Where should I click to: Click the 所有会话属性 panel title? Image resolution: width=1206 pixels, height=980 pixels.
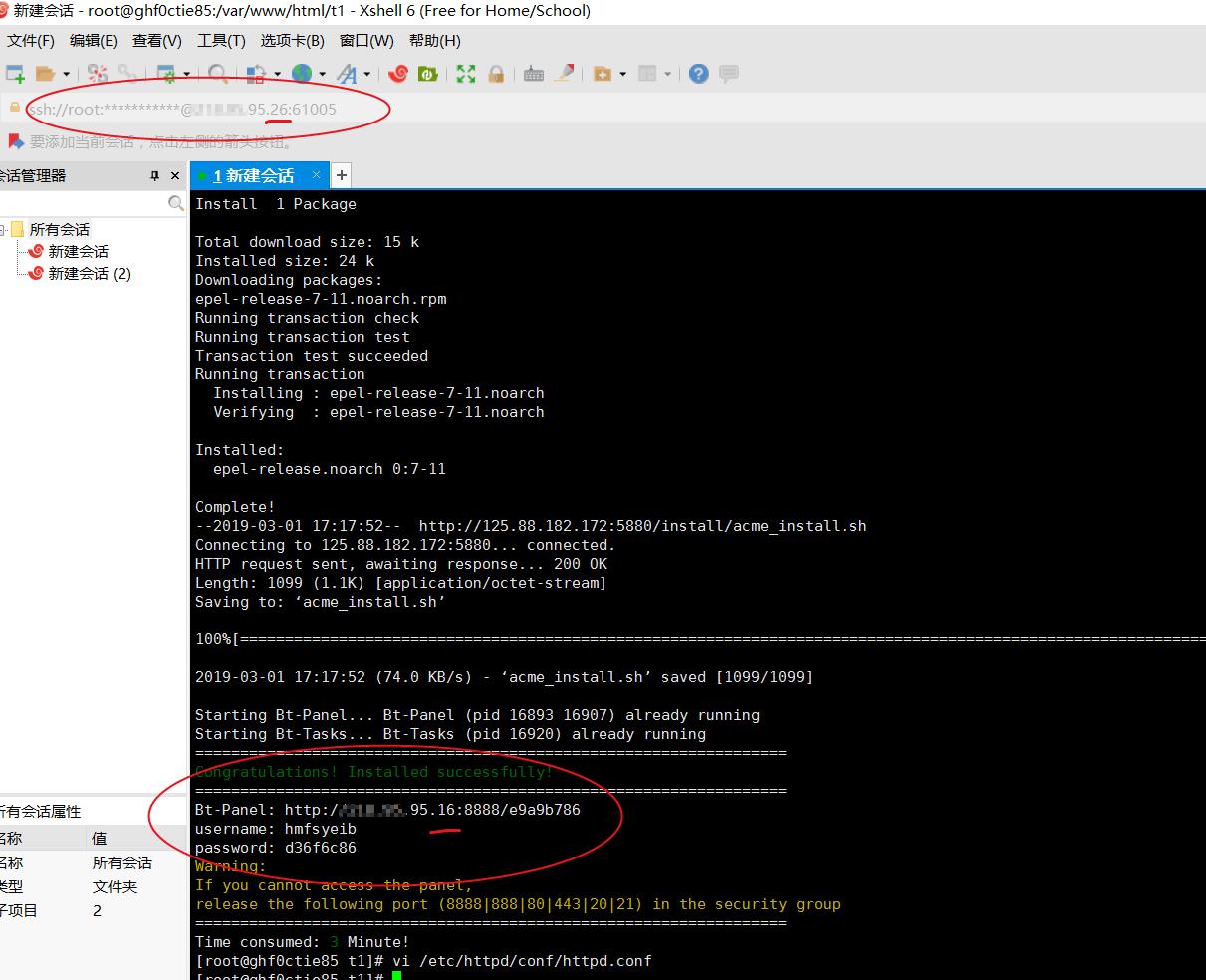pyautogui.click(x=40, y=811)
